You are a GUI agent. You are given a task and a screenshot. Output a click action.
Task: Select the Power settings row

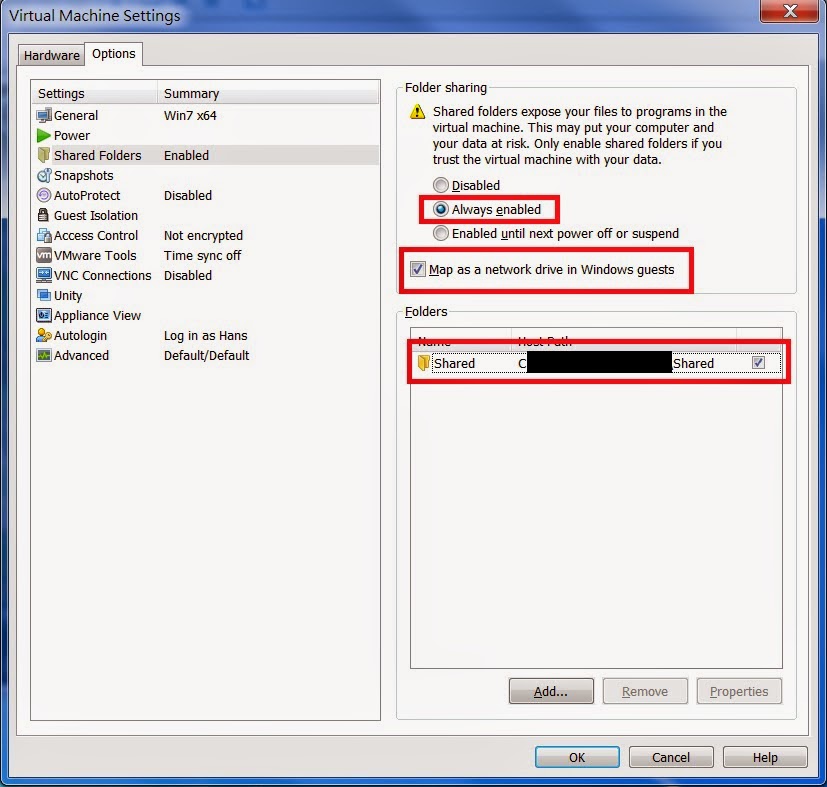tap(205, 136)
